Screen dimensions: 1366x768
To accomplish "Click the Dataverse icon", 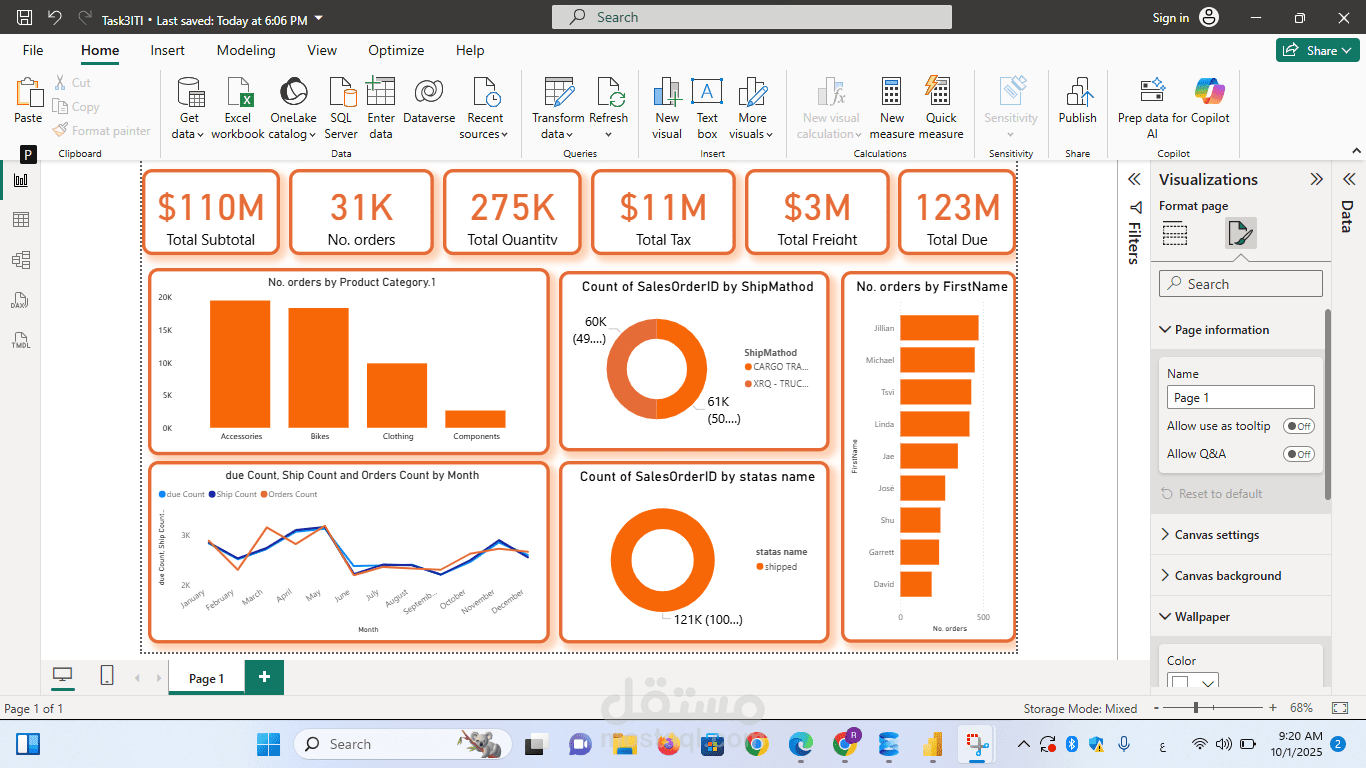I will 429,100.
